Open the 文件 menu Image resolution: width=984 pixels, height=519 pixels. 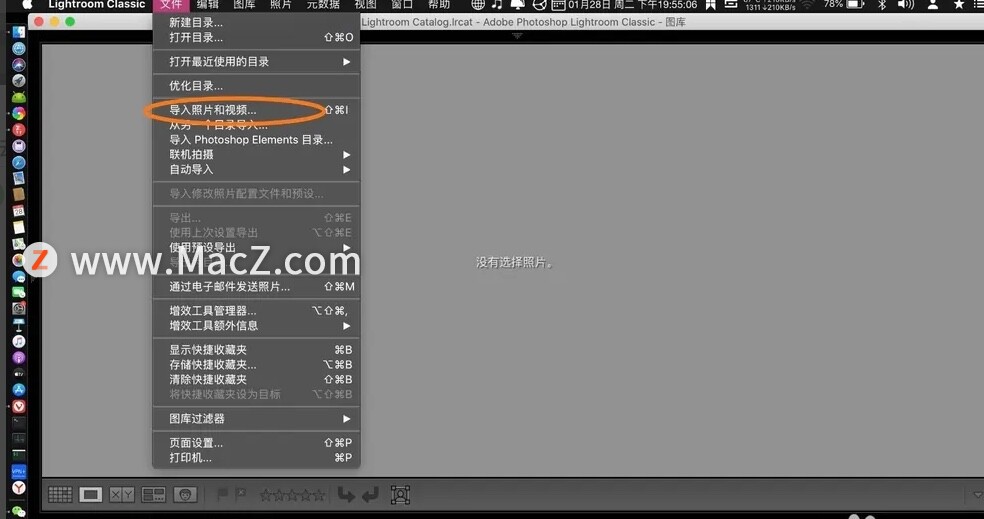tap(171, 5)
